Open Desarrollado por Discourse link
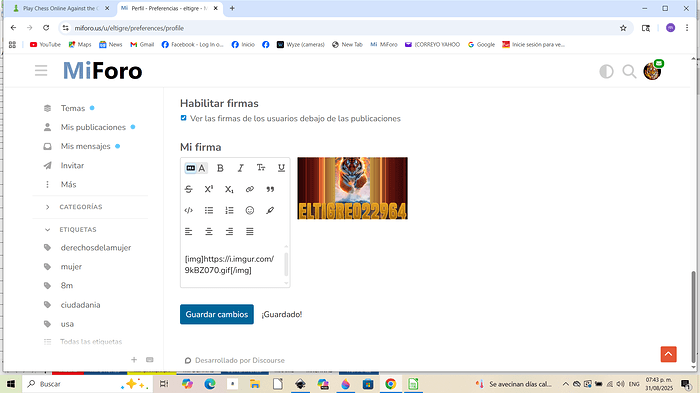Viewport: 700px width, 393px height. click(240, 360)
